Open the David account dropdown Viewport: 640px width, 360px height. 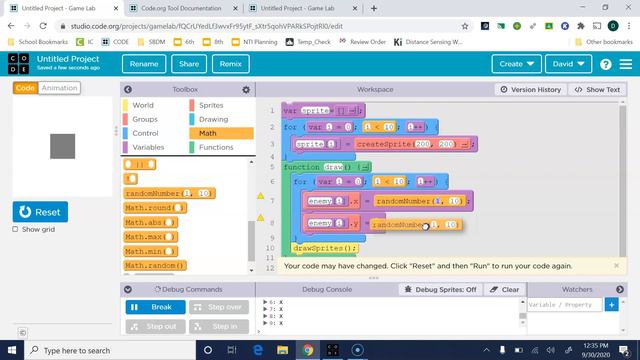(568, 64)
